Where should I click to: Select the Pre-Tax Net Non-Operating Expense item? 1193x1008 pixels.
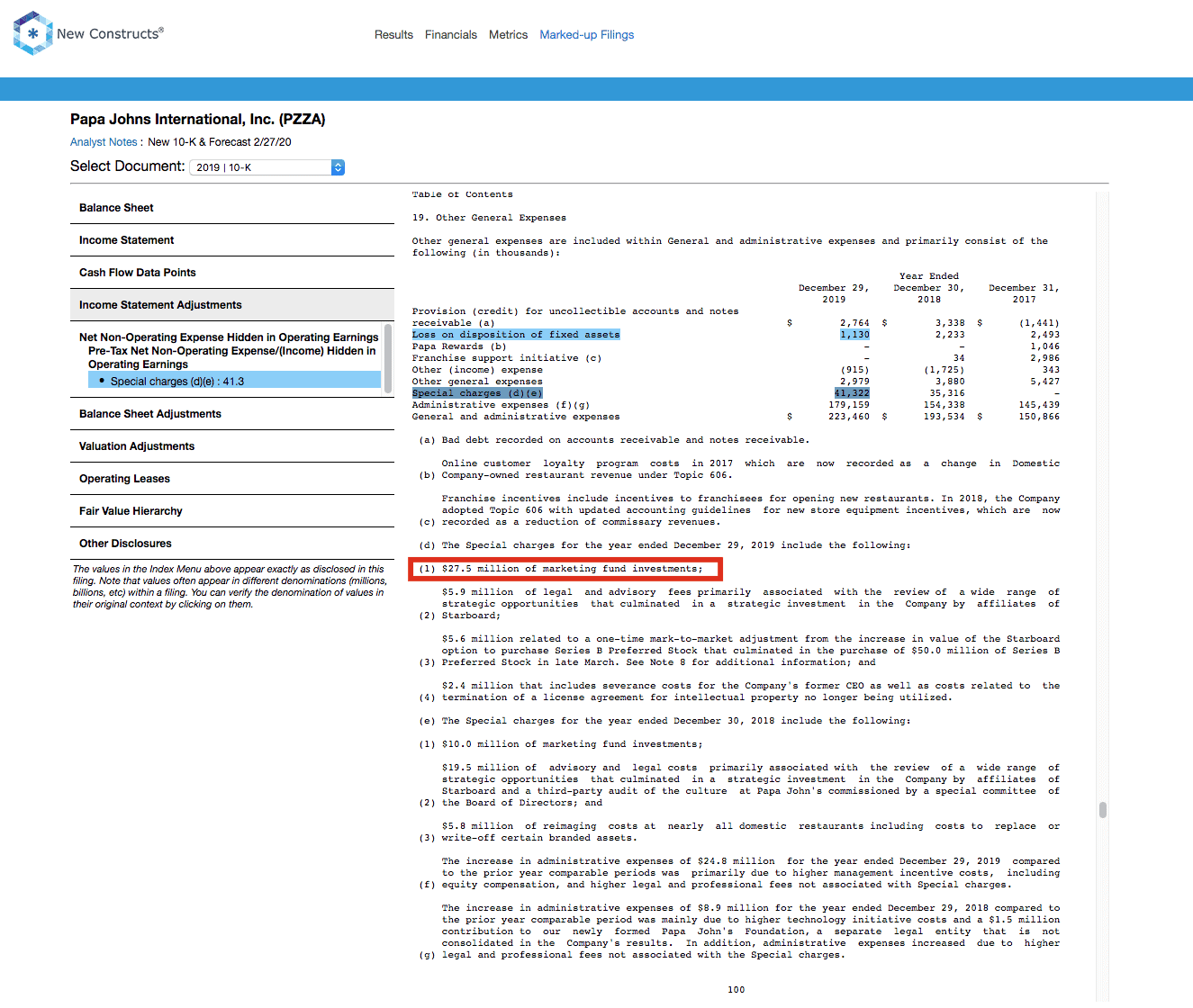coord(232,357)
